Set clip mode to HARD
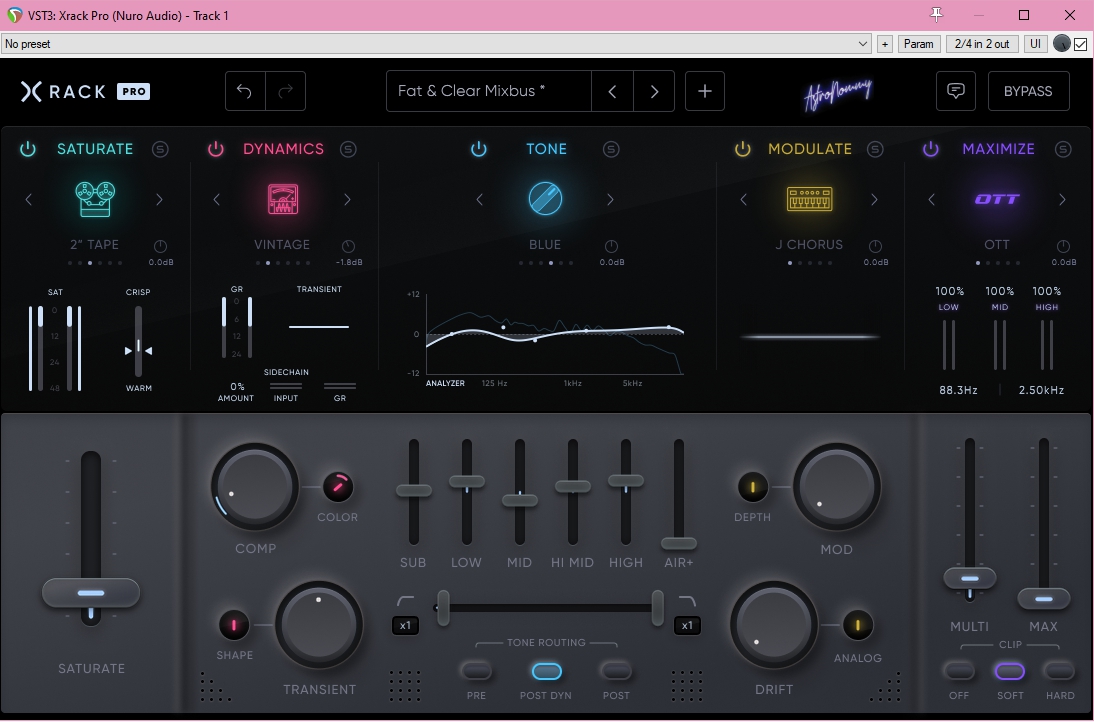The height and width of the screenshot is (722, 1094). click(1059, 671)
